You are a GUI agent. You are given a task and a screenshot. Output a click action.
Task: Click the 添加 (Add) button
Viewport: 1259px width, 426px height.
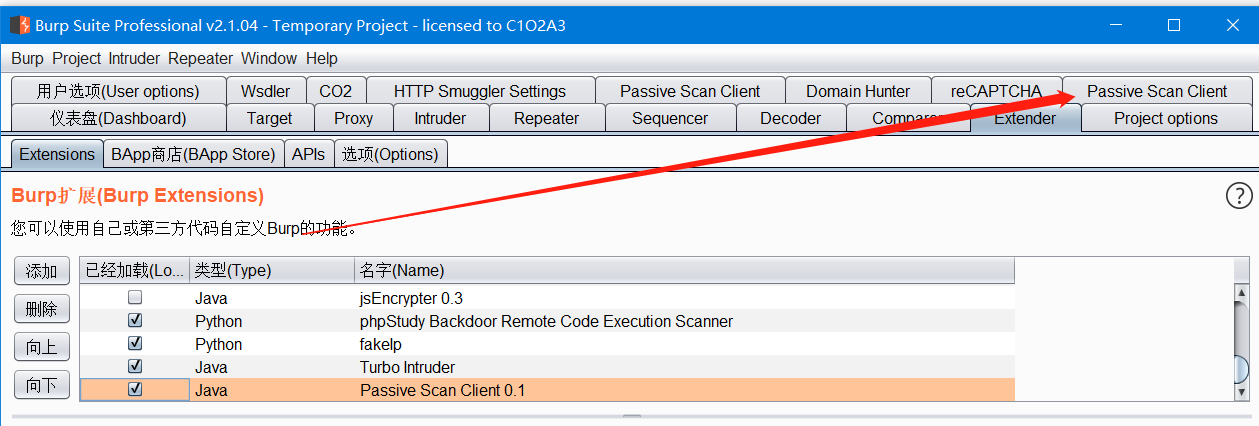42,271
